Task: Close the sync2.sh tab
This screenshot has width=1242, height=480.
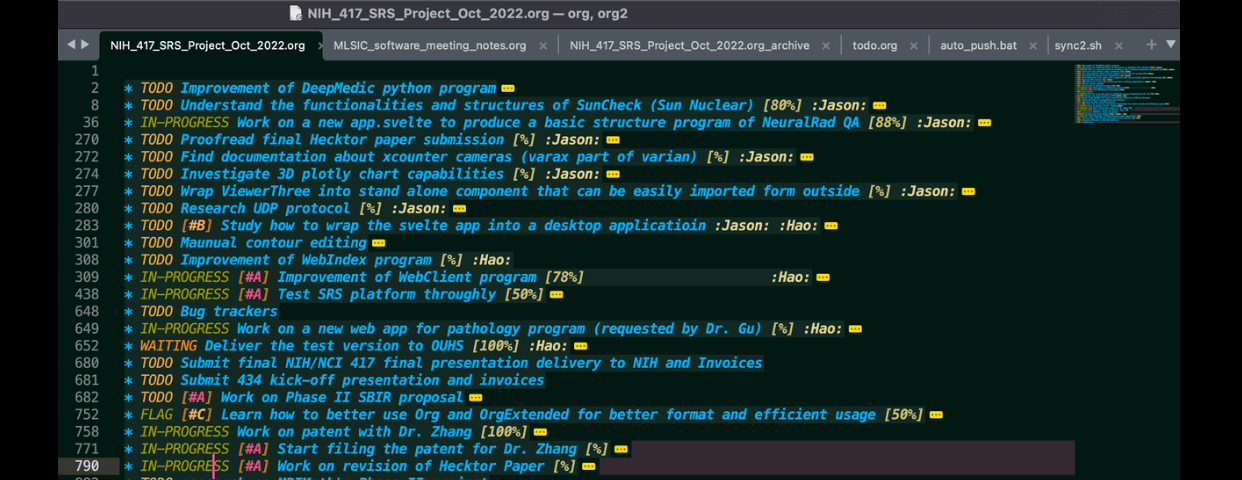Action: [1119, 46]
